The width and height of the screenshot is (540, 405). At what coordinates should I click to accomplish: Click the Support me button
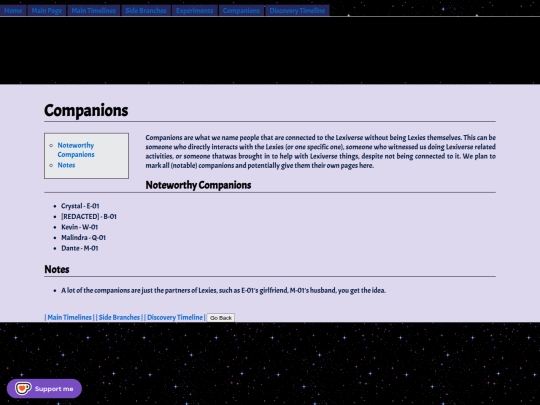pos(44,388)
